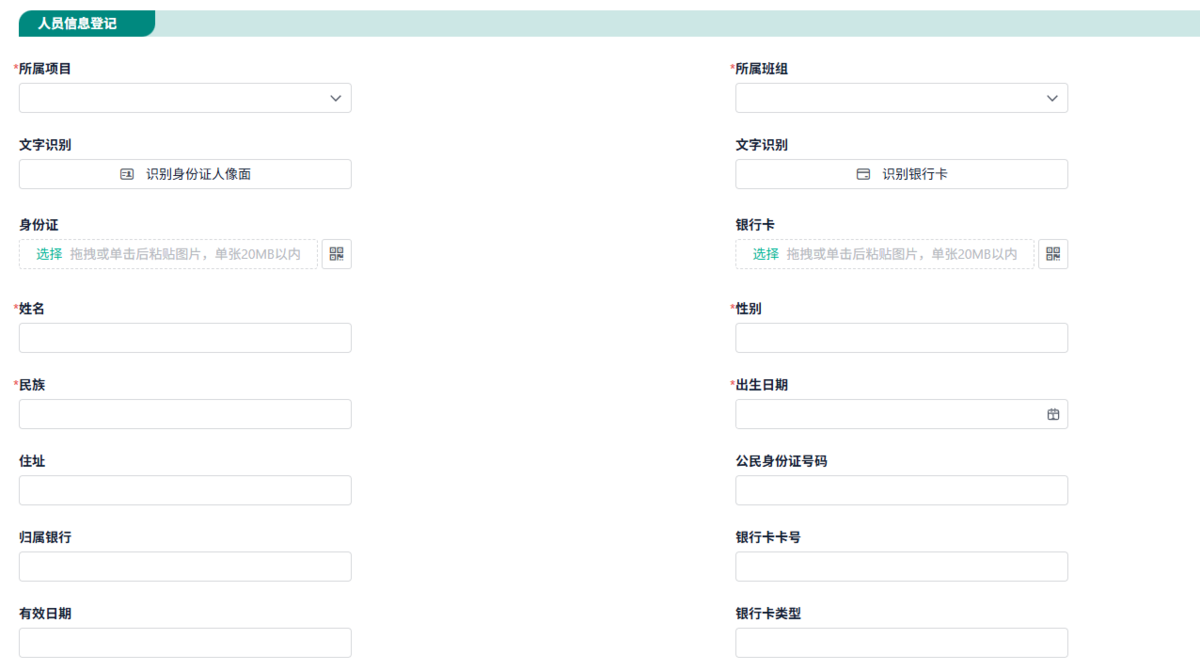Click 选择 link in 银行卡 upload area
This screenshot has height=671, width=1200.
pos(766,254)
